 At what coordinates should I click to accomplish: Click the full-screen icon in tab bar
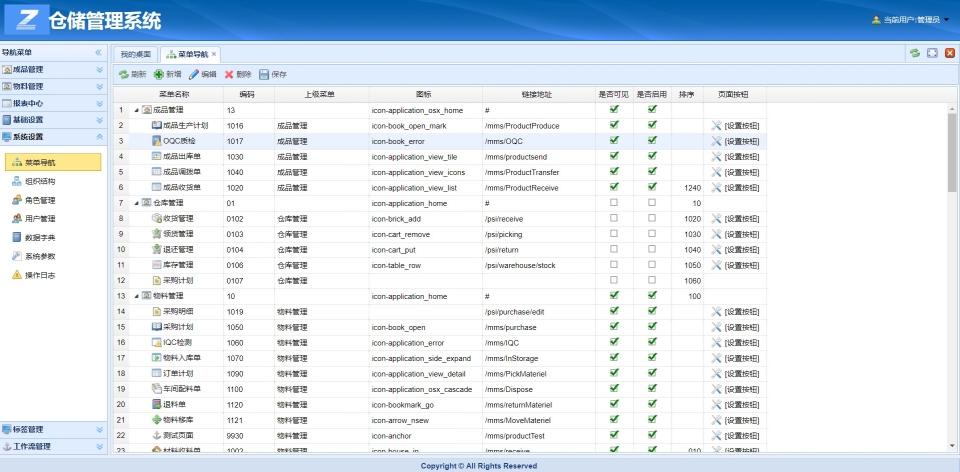click(x=932, y=53)
